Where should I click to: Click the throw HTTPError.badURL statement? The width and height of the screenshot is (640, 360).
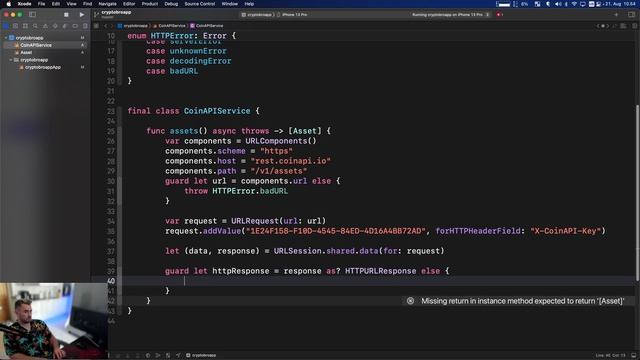point(236,191)
